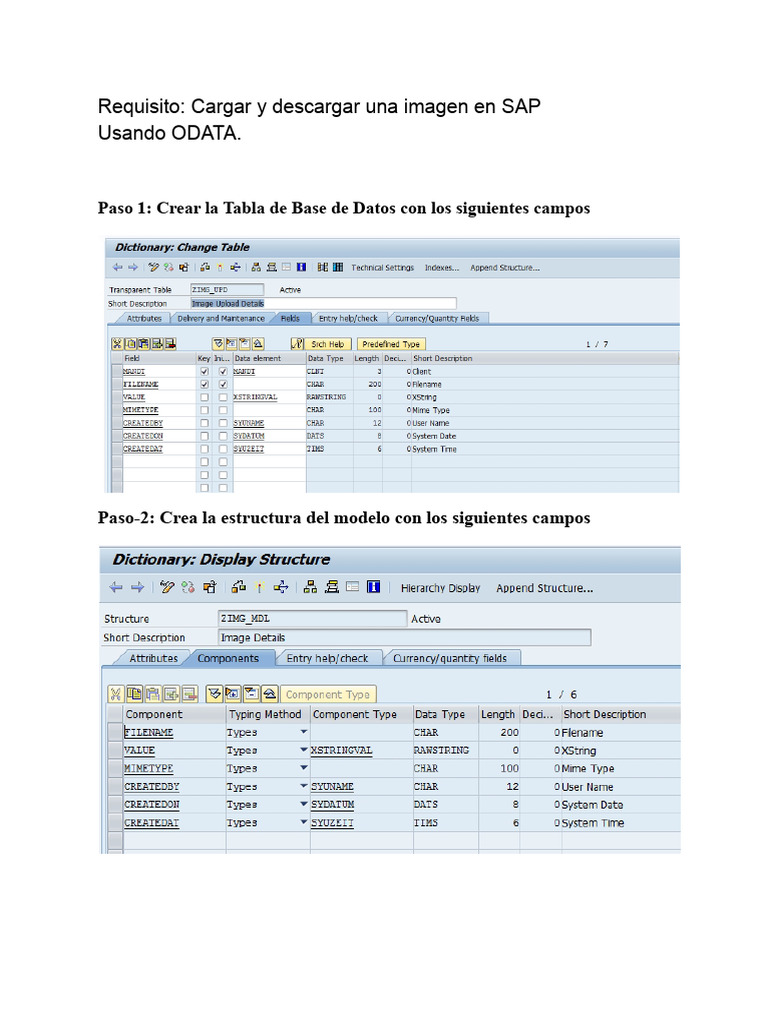Click forward arrow in Change Table toolbar
The image size is (768, 1024).
coord(133,267)
